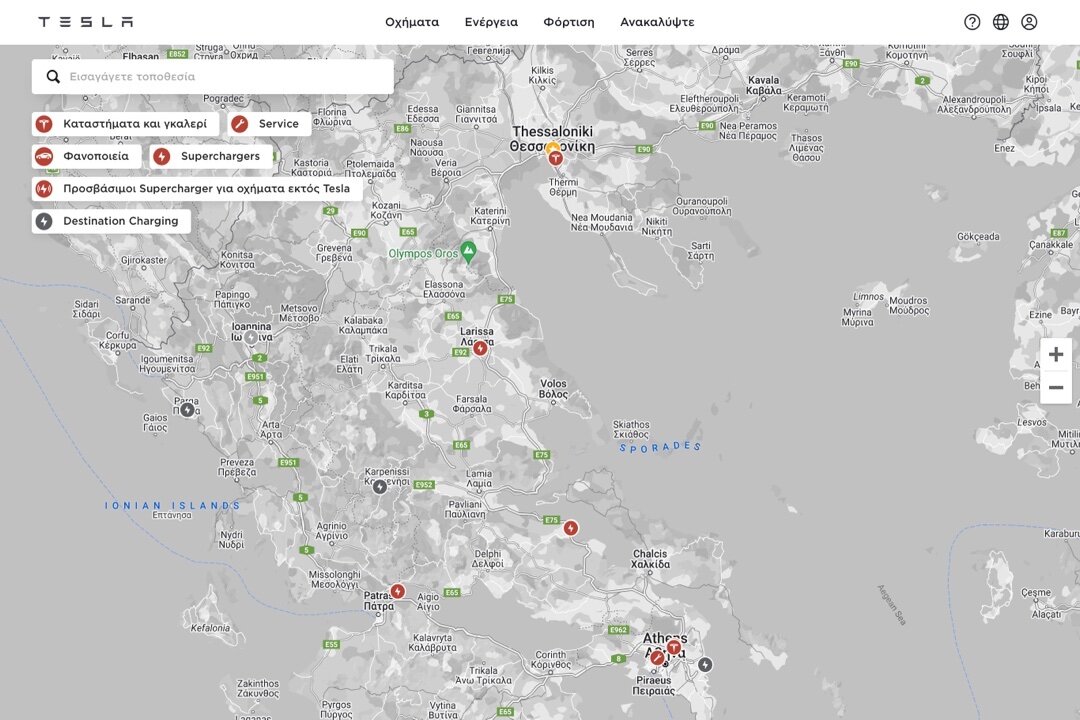Image resolution: width=1080 pixels, height=720 pixels.
Task: Select the Supercharger pin at Larissa
Action: pos(480,348)
